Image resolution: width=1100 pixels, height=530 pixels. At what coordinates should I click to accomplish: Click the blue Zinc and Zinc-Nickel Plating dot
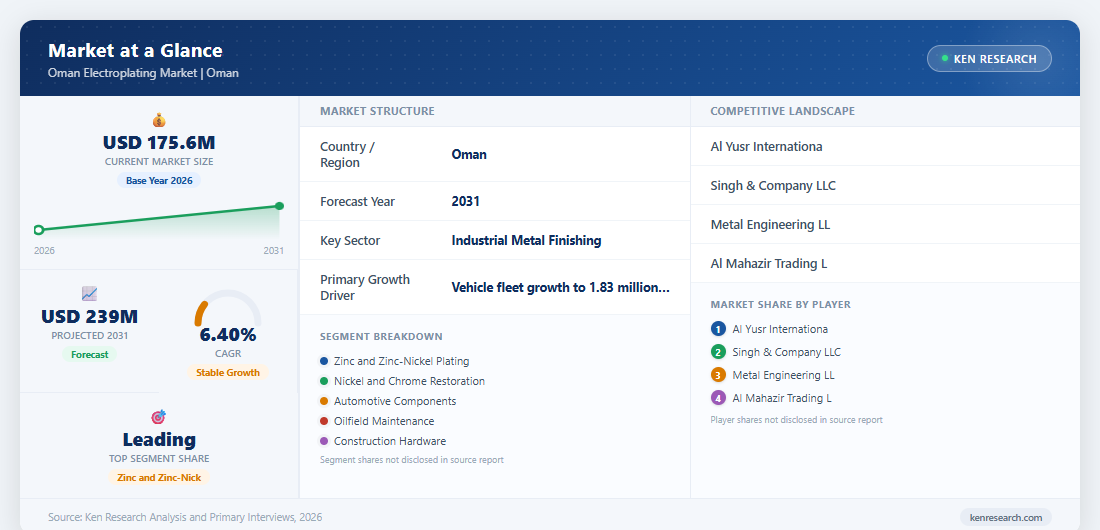click(x=323, y=362)
